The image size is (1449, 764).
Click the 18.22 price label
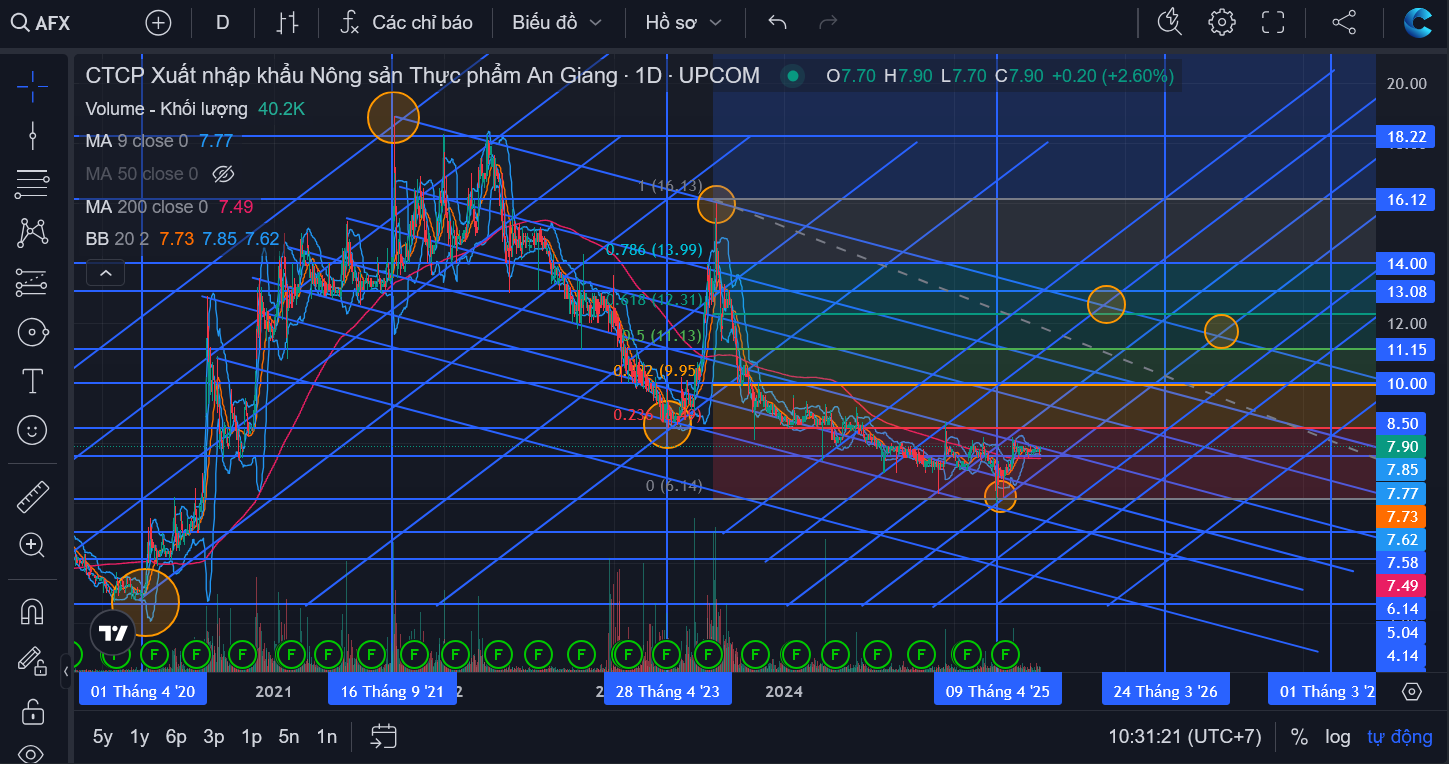point(1406,137)
